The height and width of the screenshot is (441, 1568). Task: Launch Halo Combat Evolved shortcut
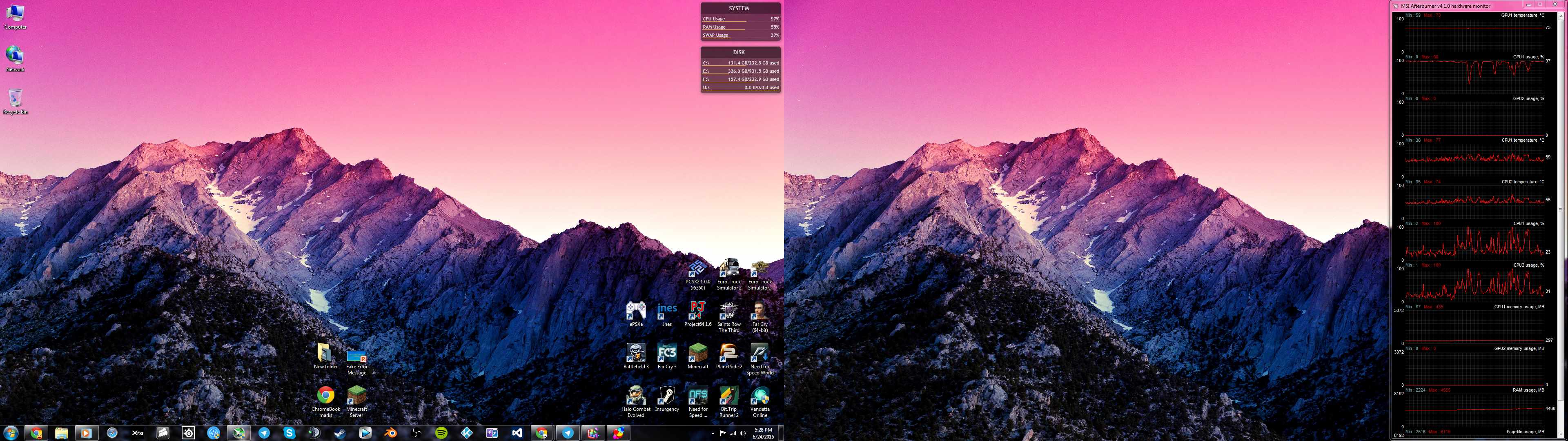[636, 402]
